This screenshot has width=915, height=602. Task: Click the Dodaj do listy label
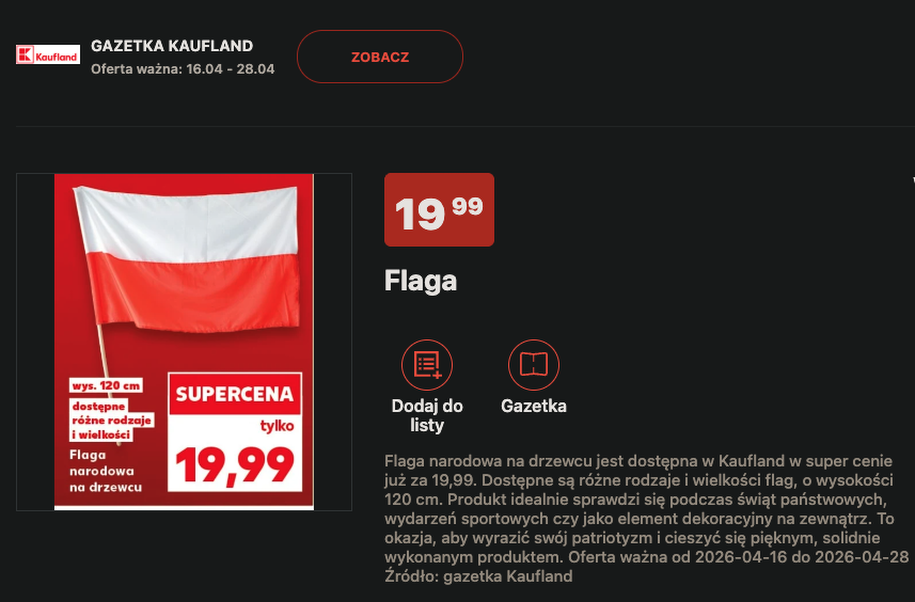click(x=427, y=415)
